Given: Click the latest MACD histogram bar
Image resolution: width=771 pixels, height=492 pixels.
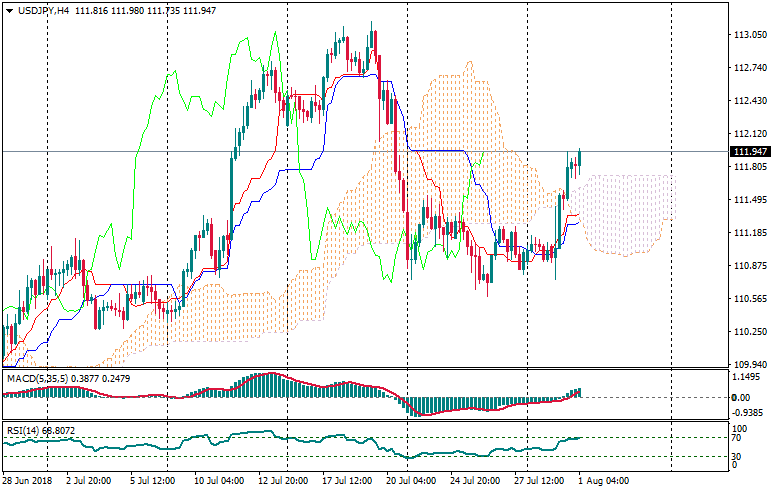Looking at the screenshot, I should 578,393.
